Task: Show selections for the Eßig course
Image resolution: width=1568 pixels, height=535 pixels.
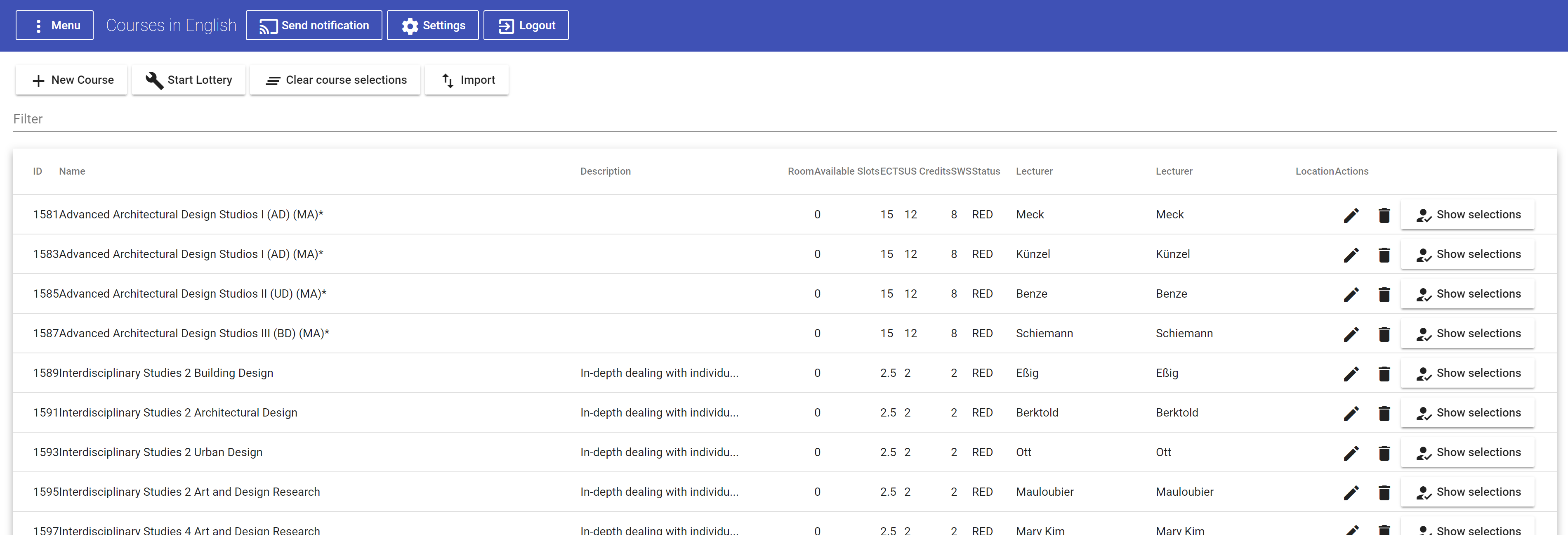Action: (1467, 373)
